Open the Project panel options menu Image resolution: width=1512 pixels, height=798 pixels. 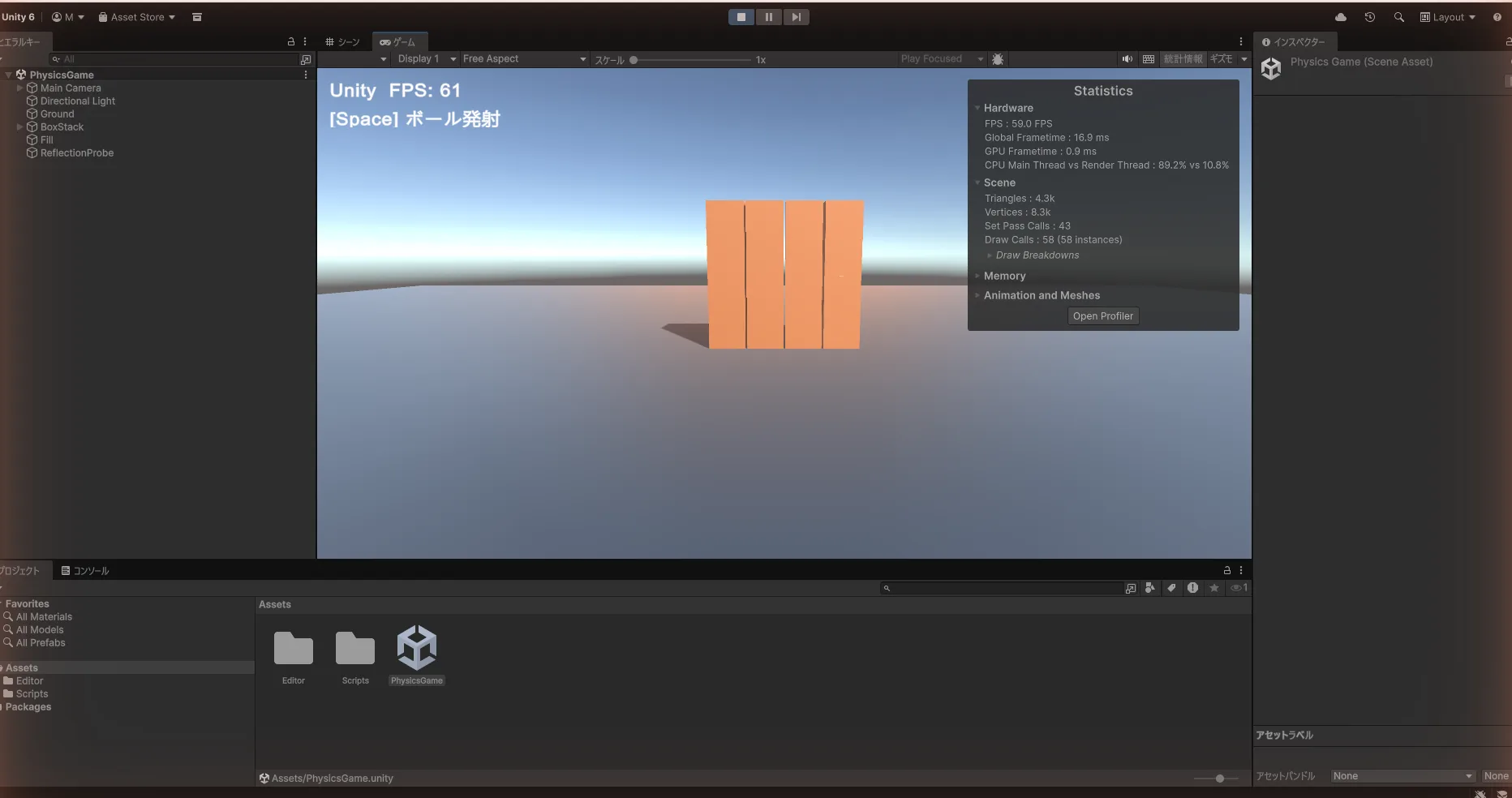1241,570
